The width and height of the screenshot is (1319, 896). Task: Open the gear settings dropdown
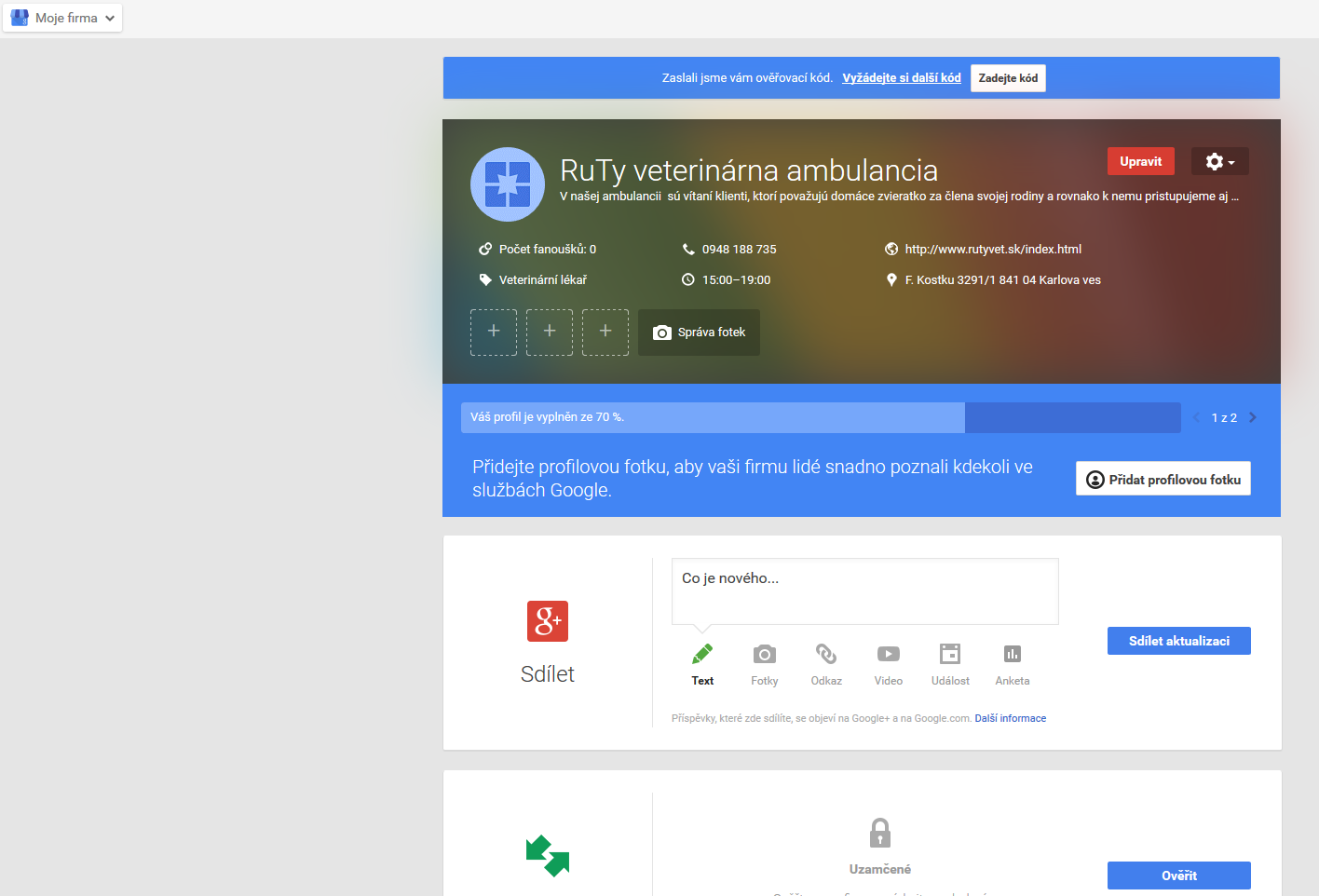click(x=1220, y=161)
